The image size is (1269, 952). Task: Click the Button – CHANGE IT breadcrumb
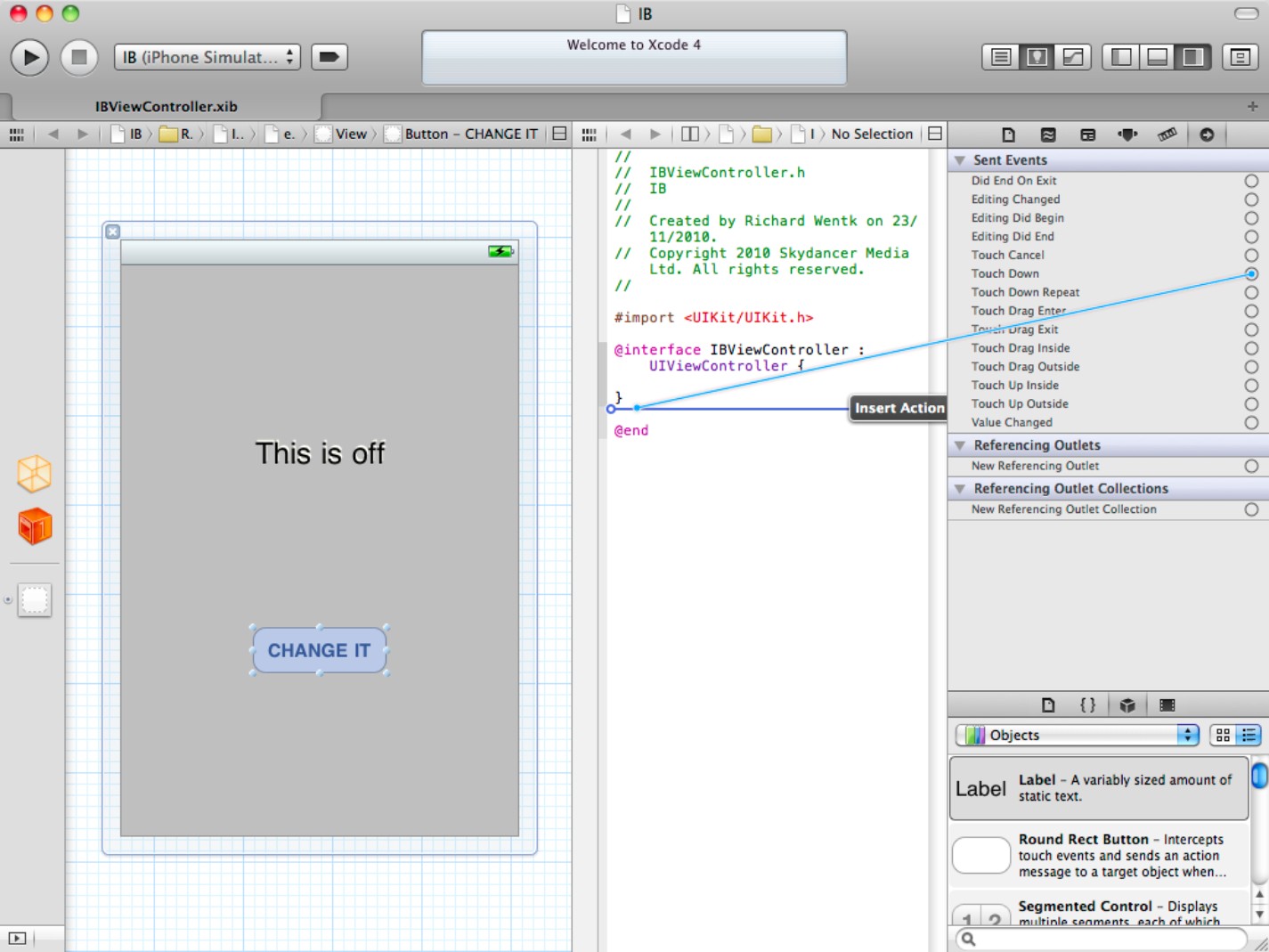coord(461,134)
